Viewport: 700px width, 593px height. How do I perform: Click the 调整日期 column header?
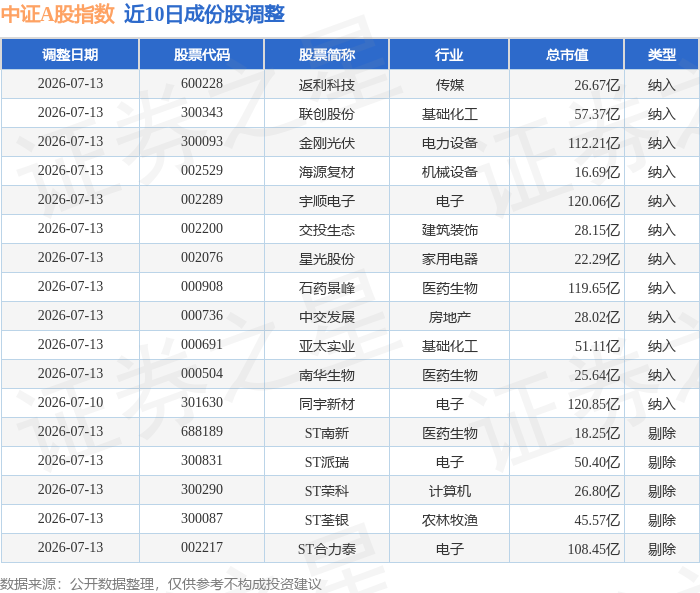click(70, 54)
